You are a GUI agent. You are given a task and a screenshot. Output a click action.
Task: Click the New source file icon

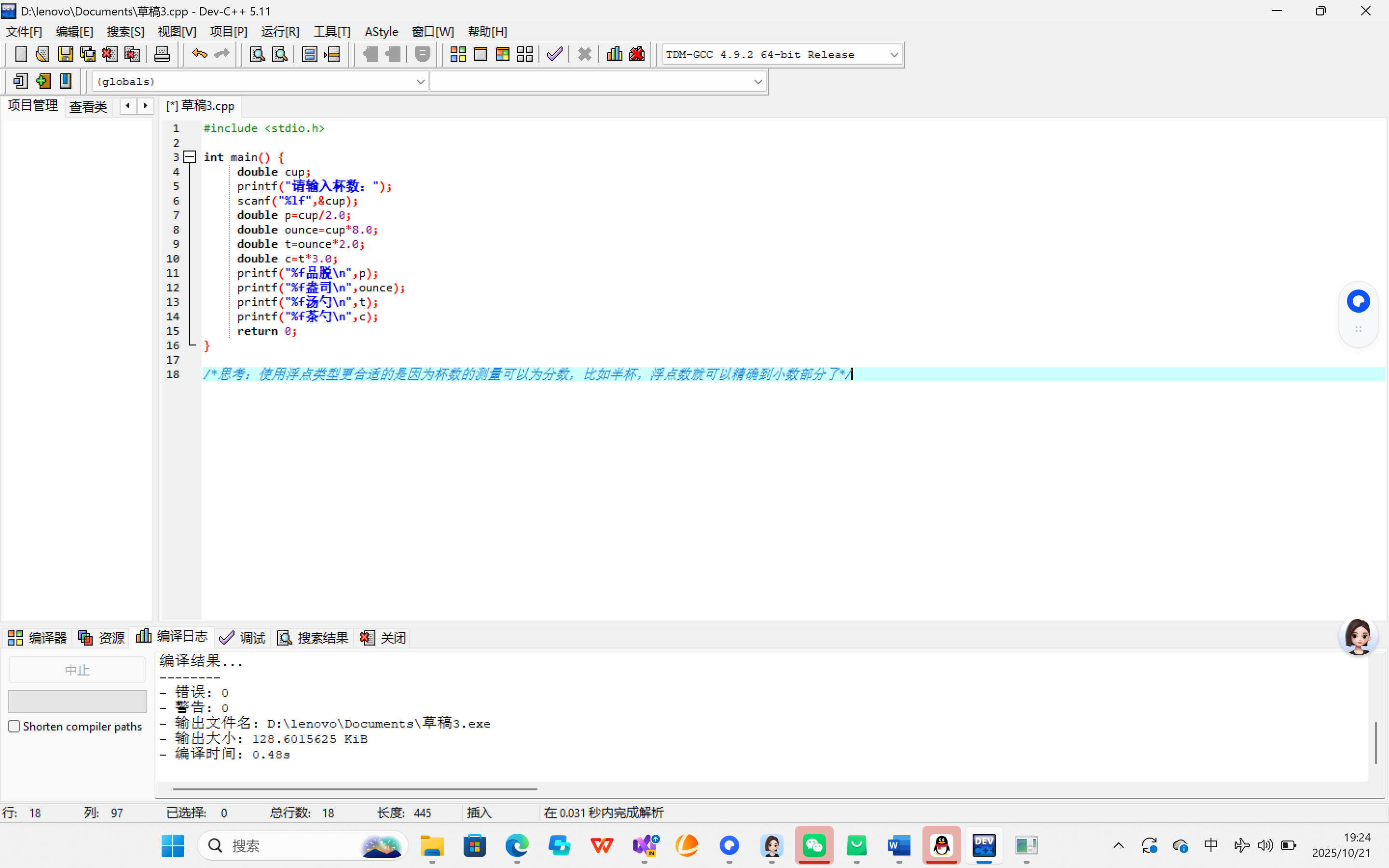(x=21, y=55)
